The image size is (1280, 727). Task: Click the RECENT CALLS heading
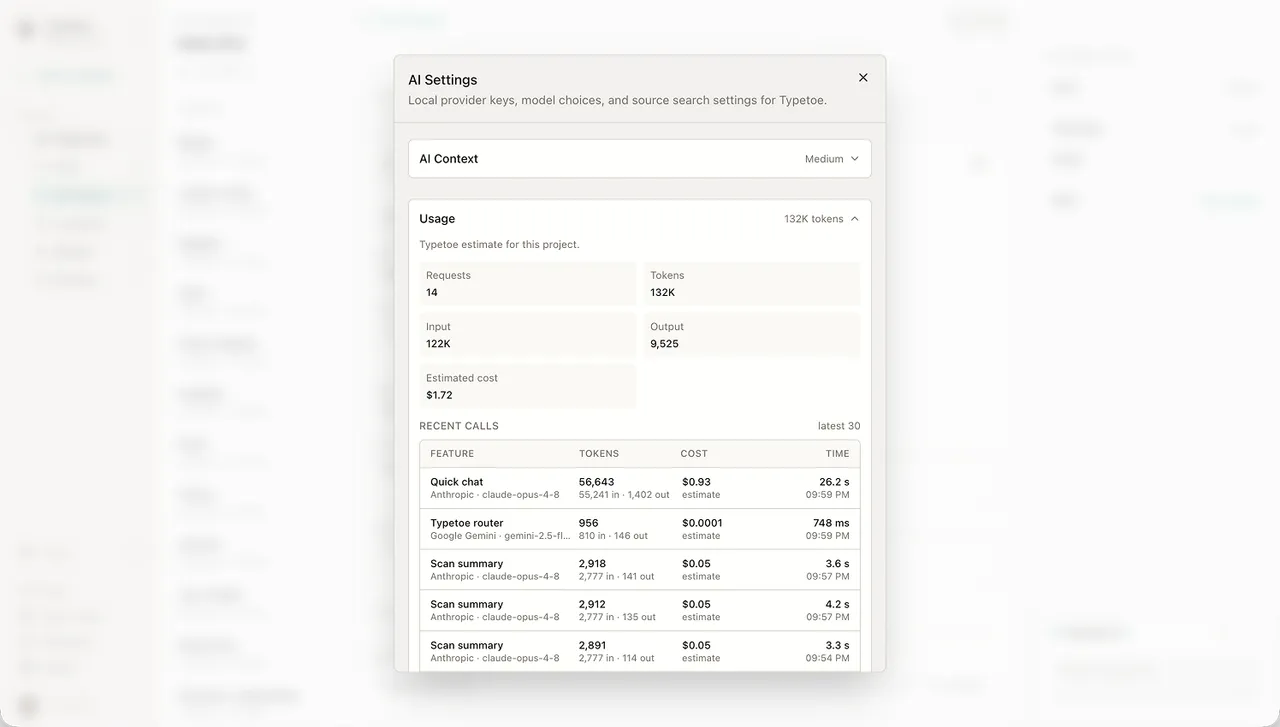point(459,426)
